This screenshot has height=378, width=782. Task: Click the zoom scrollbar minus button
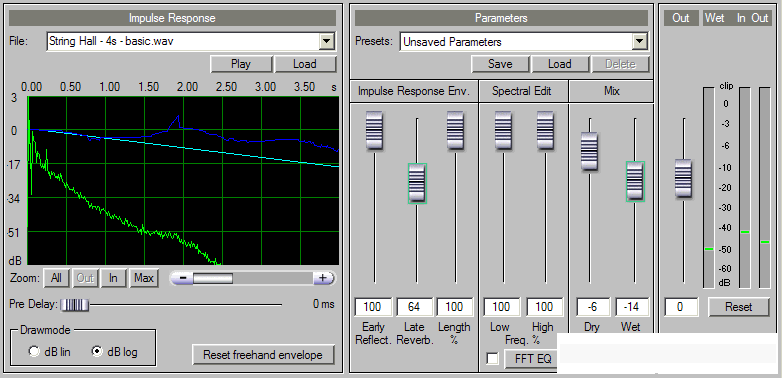pos(183,278)
